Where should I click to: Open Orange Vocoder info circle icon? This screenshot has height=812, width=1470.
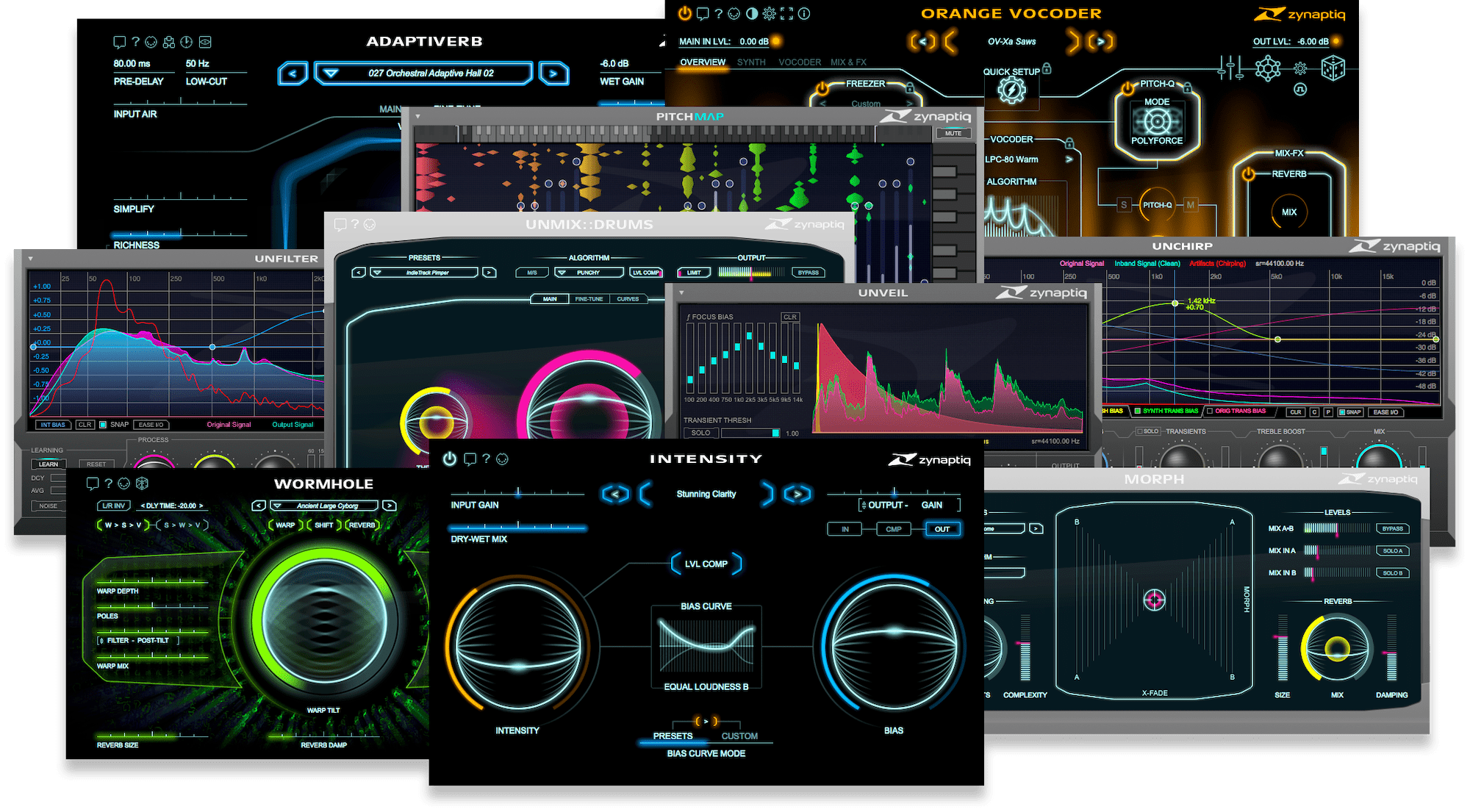point(804,13)
